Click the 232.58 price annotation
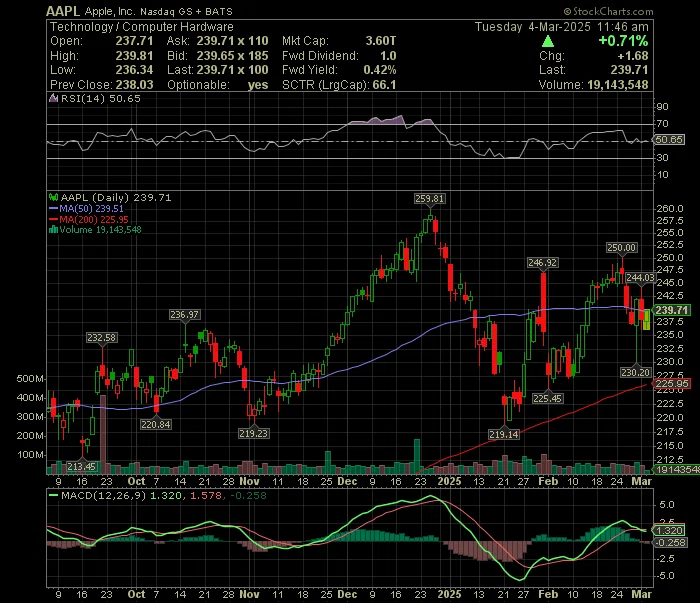700x603 pixels. click(102, 338)
